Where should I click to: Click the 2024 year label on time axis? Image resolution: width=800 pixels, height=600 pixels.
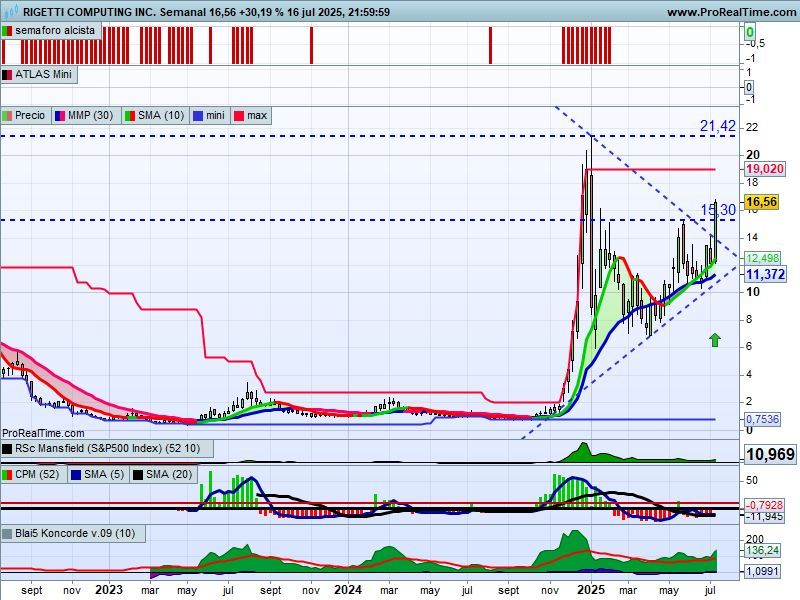pos(348,590)
